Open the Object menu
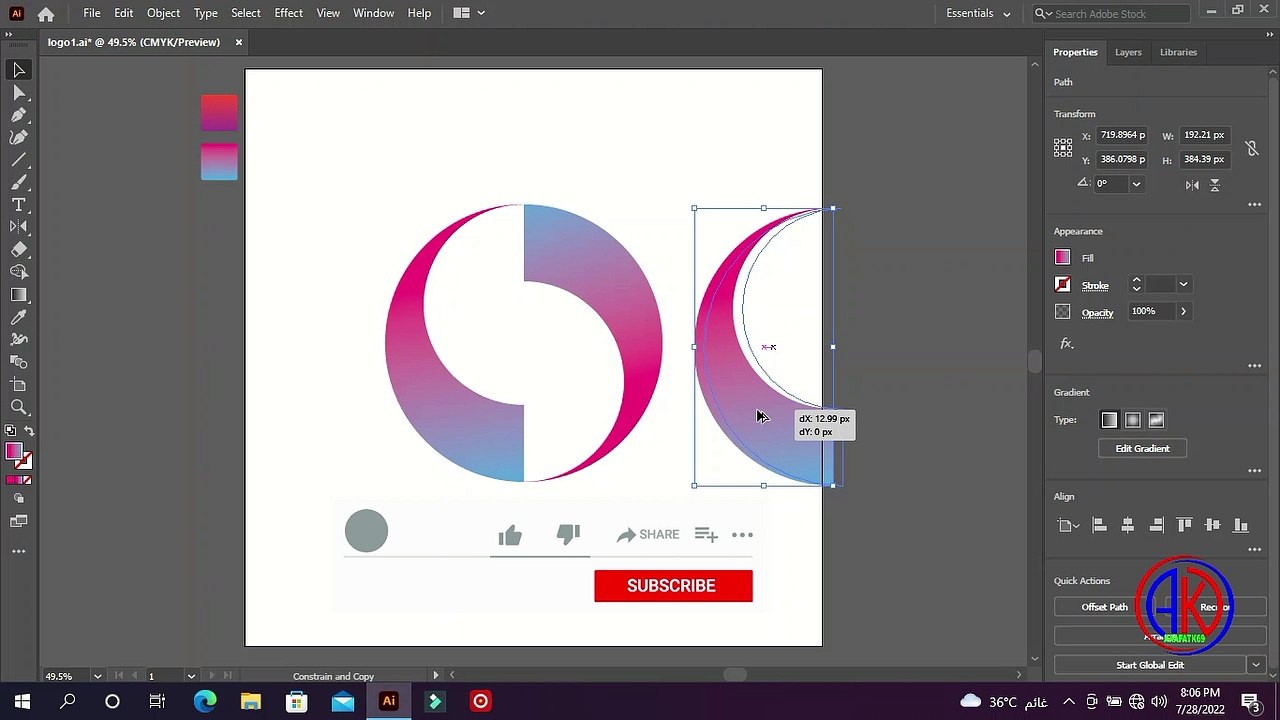The image size is (1280, 720). coord(163,13)
